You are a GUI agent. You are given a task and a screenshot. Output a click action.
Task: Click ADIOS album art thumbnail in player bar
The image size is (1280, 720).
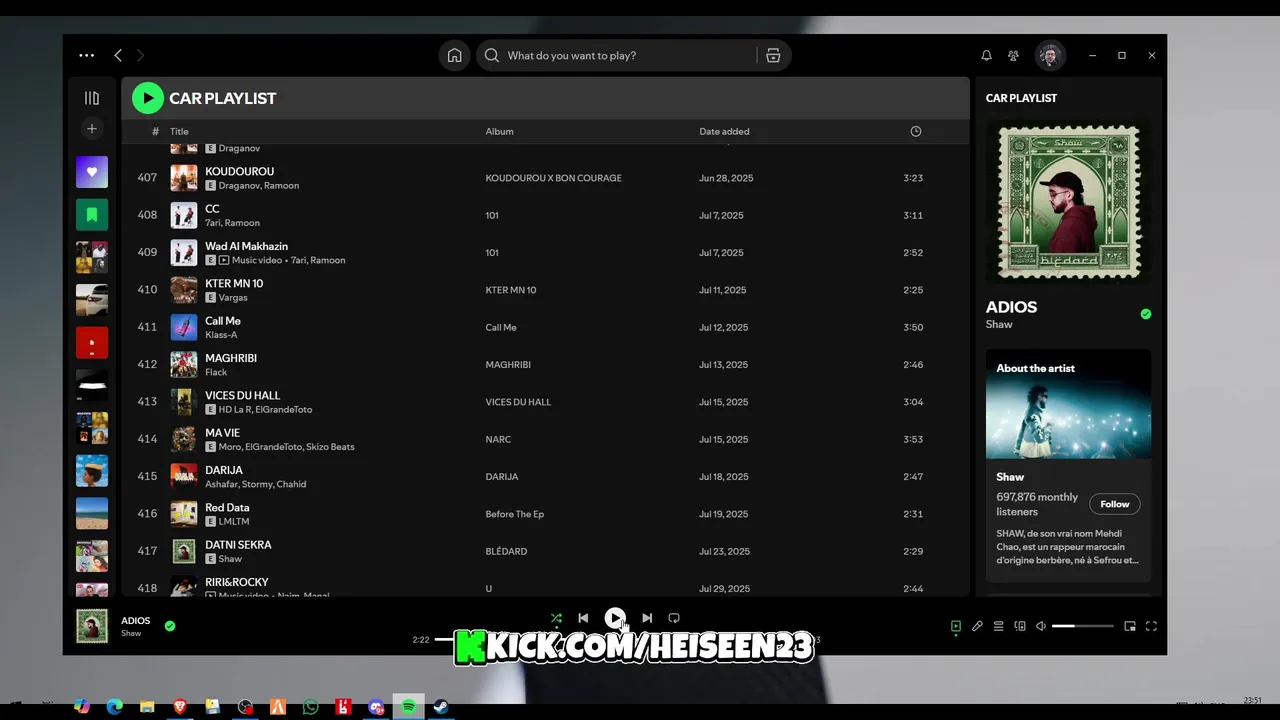point(92,626)
